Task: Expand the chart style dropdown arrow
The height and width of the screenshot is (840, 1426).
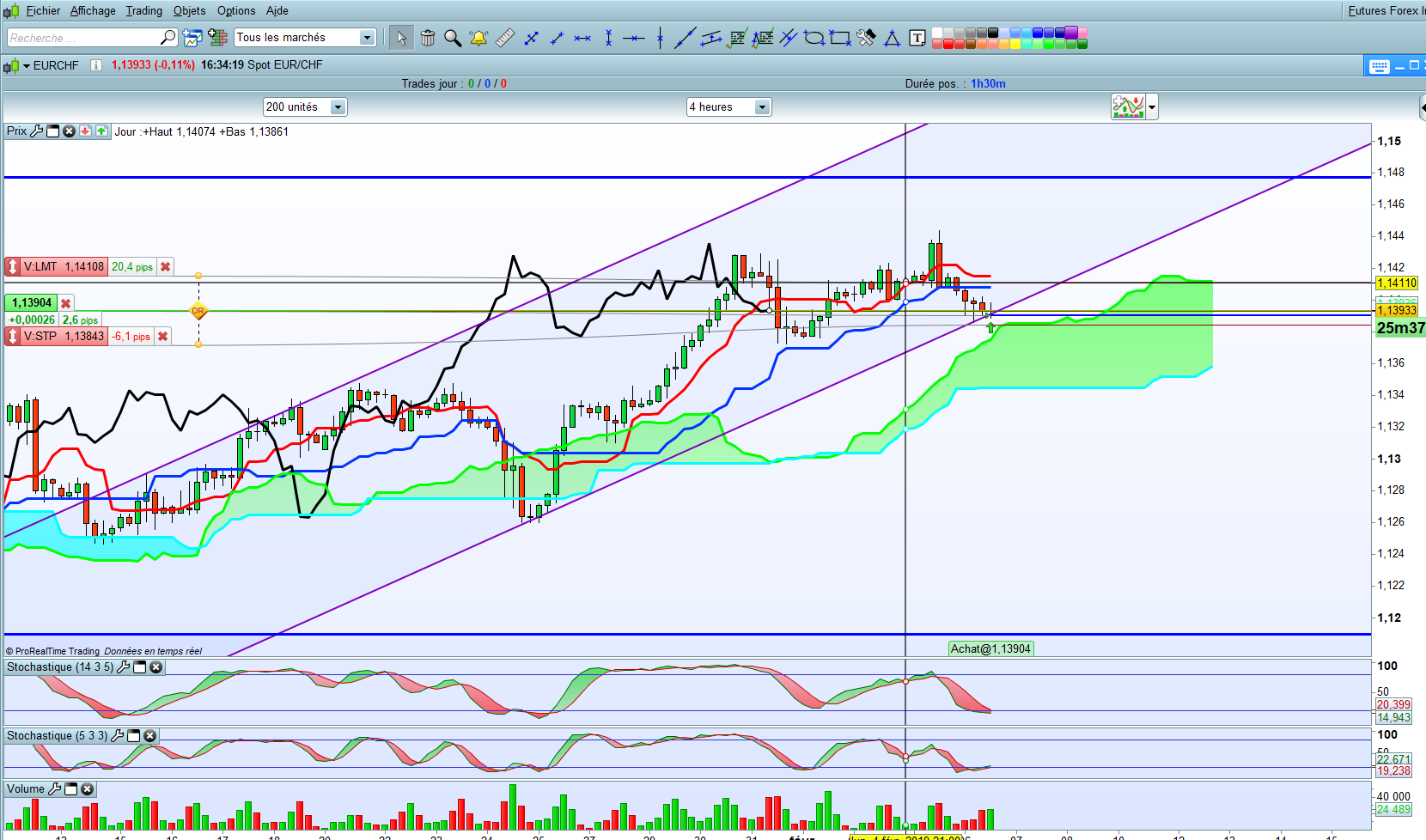Action: (x=1152, y=107)
